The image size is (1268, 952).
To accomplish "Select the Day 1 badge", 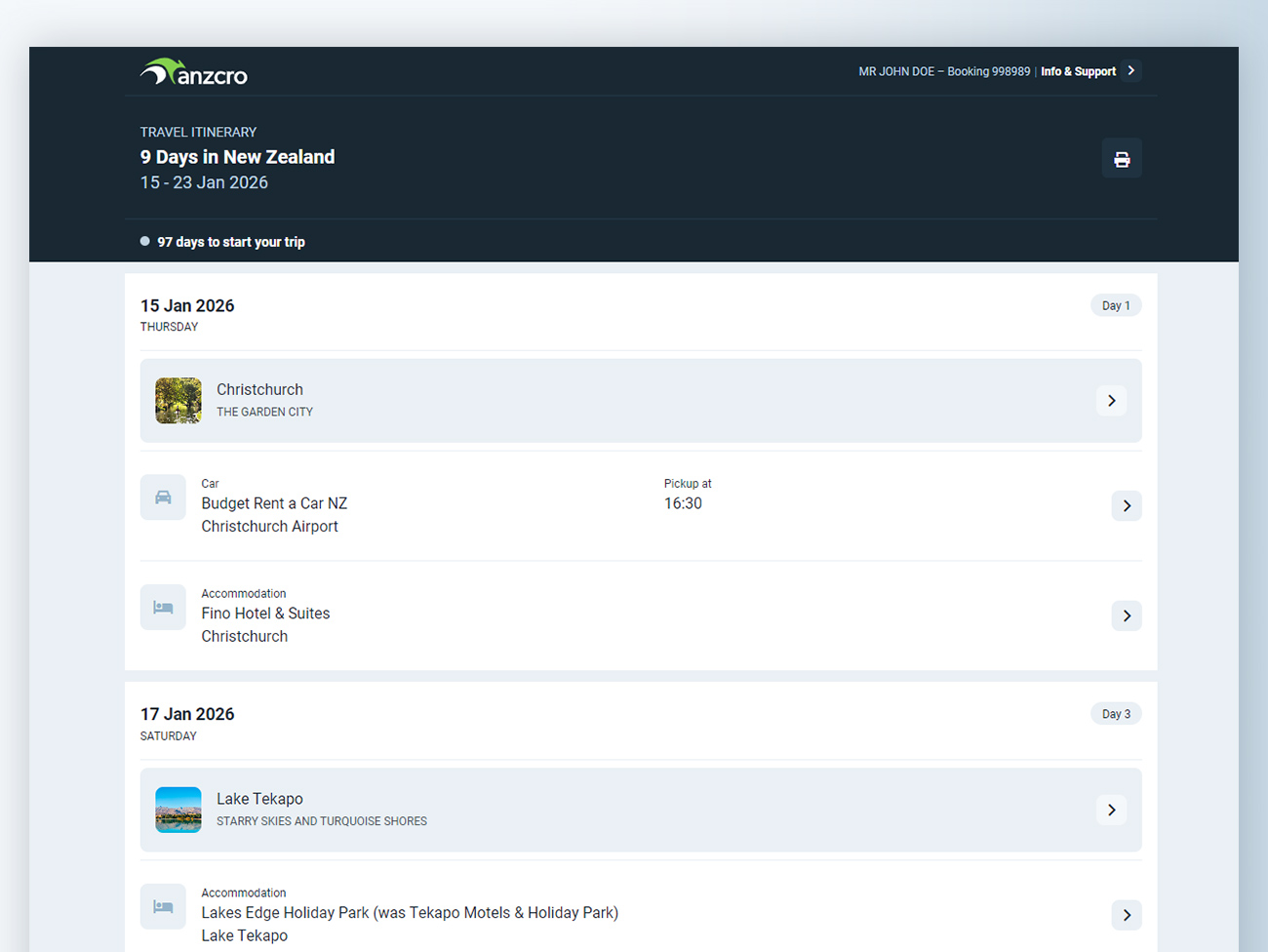I will [x=1116, y=305].
